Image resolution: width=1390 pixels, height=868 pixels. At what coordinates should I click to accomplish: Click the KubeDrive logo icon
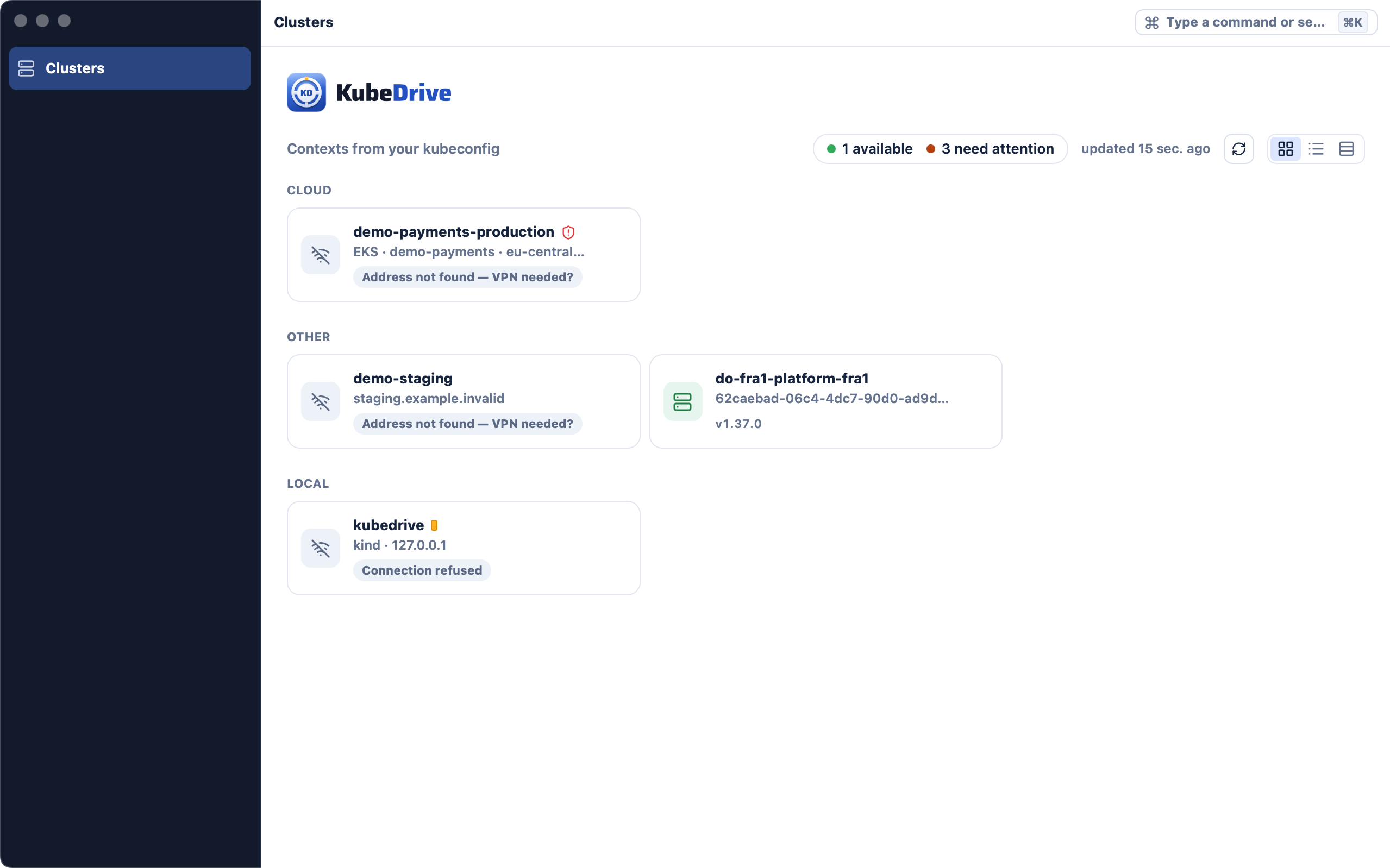(306, 92)
